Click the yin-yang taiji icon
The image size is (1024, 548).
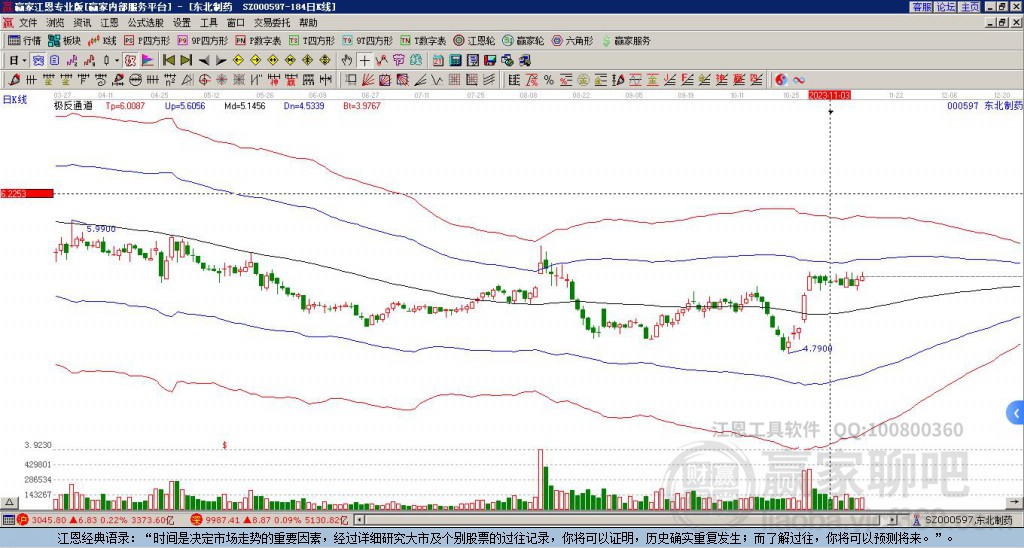(x=781, y=80)
